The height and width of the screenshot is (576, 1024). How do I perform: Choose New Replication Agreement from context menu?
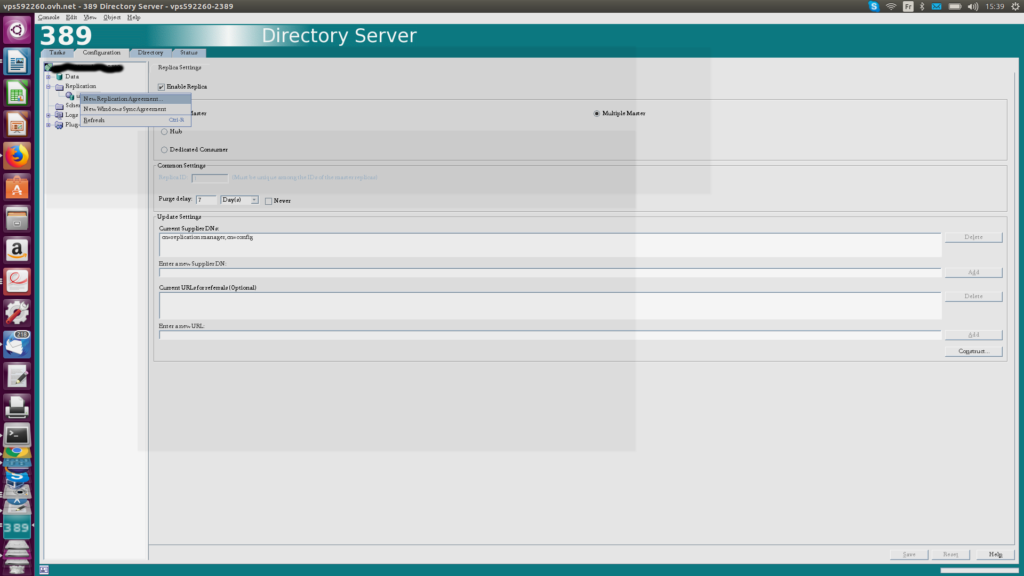click(x=136, y=99)
